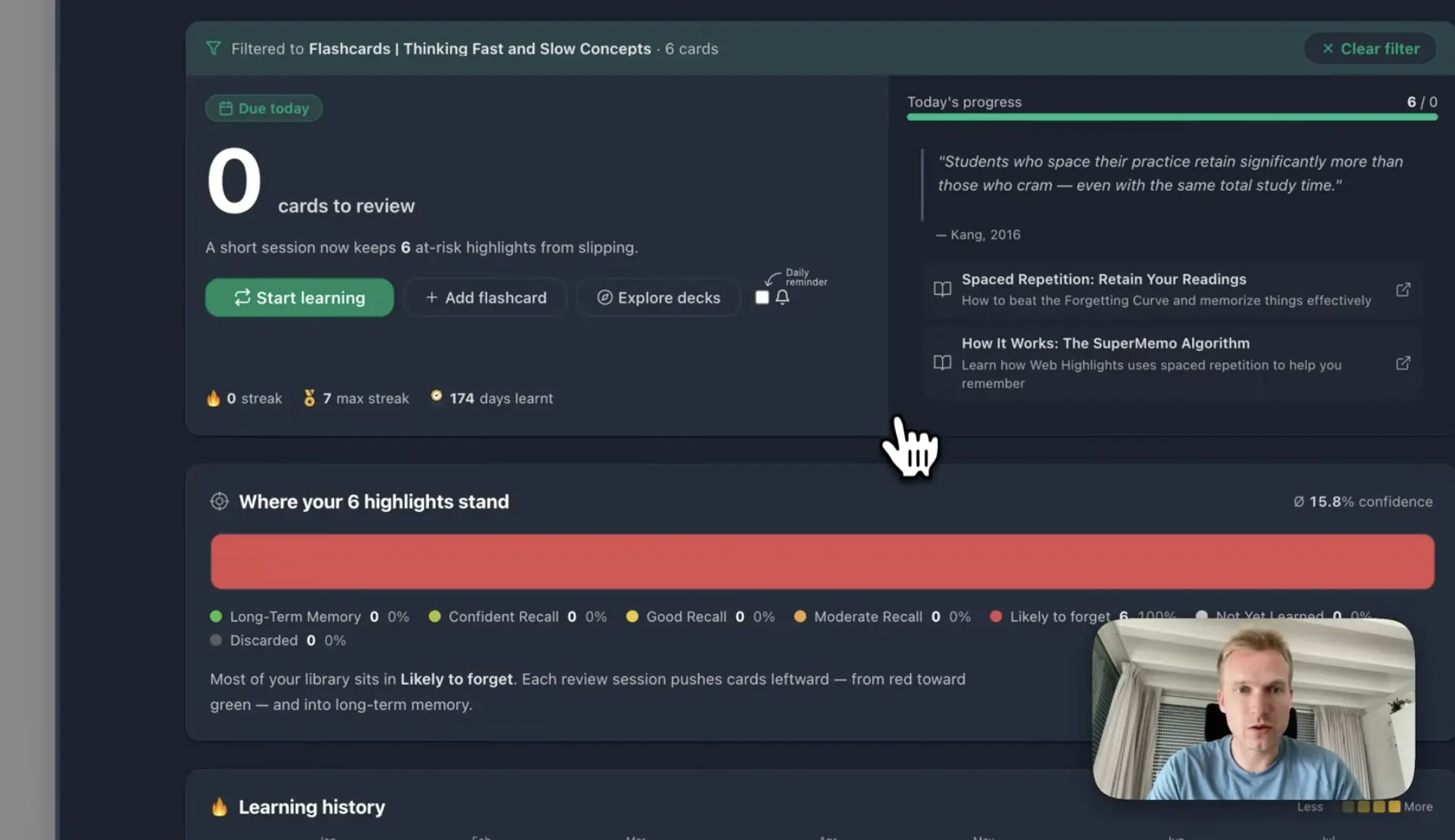Select Confident Recall legend entry
This screenshot has width=1455, height=840.
coord(517,616)
